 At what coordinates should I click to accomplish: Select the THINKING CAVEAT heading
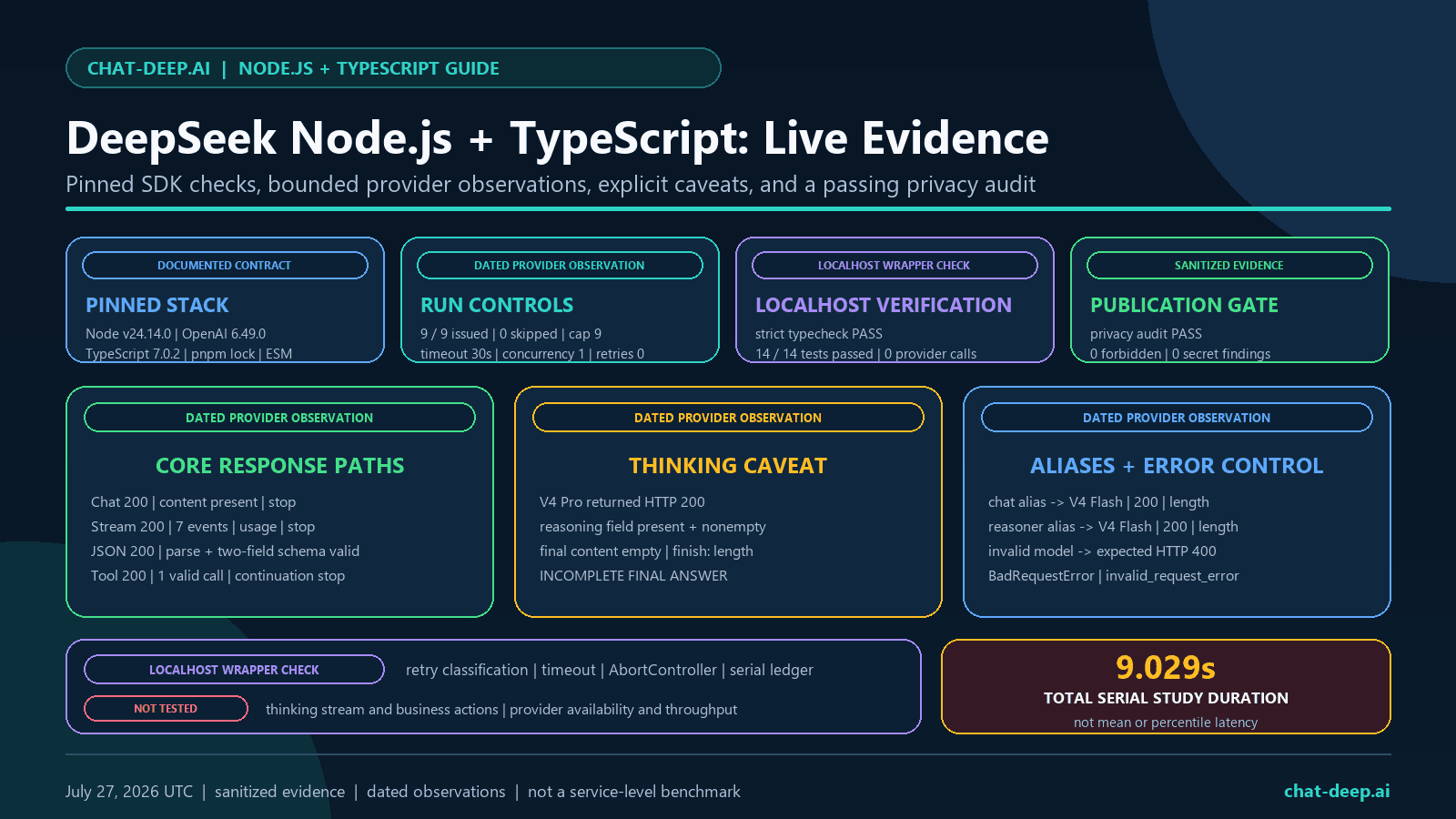click(728, 465)
